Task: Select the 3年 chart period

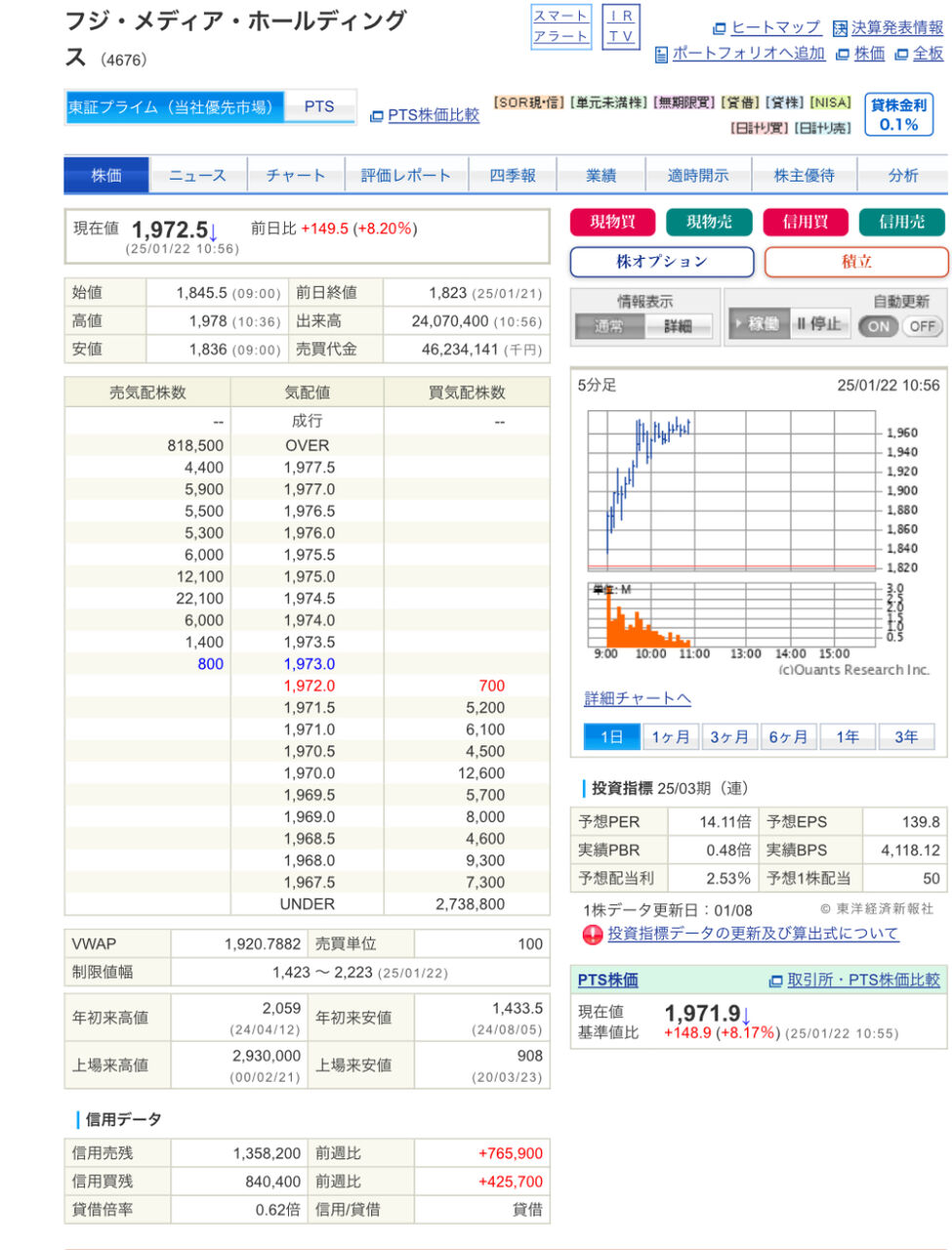Action: [x=906, y=736]
